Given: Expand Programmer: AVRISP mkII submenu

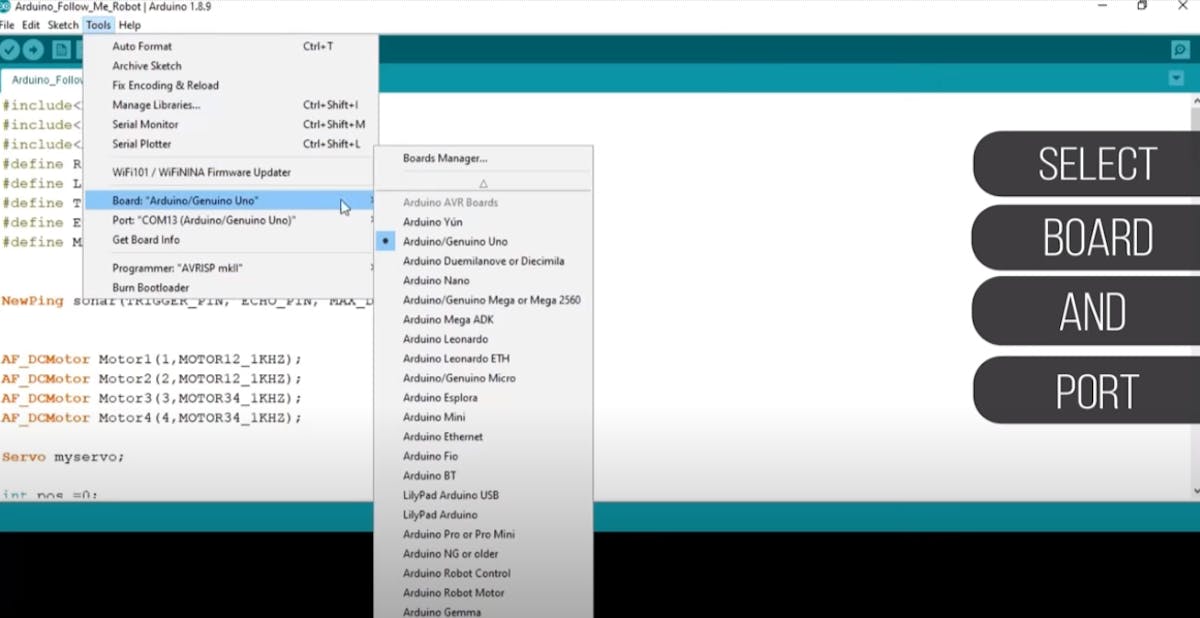Looking at the screenshot, I should 231,268.
